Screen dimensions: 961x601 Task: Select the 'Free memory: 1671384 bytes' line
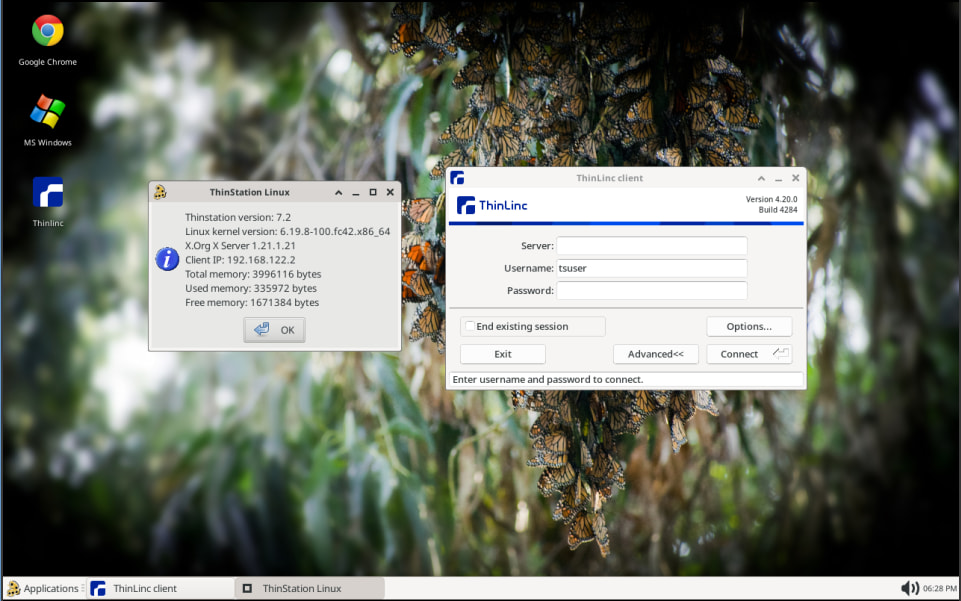[x=252, y=303]
